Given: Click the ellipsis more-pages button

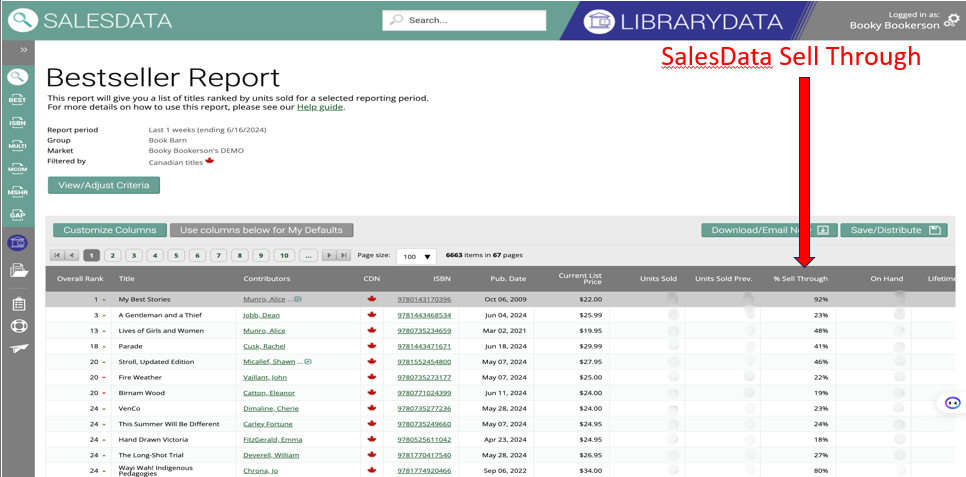Looking at the screenshot, I should (x=309, y=255).
